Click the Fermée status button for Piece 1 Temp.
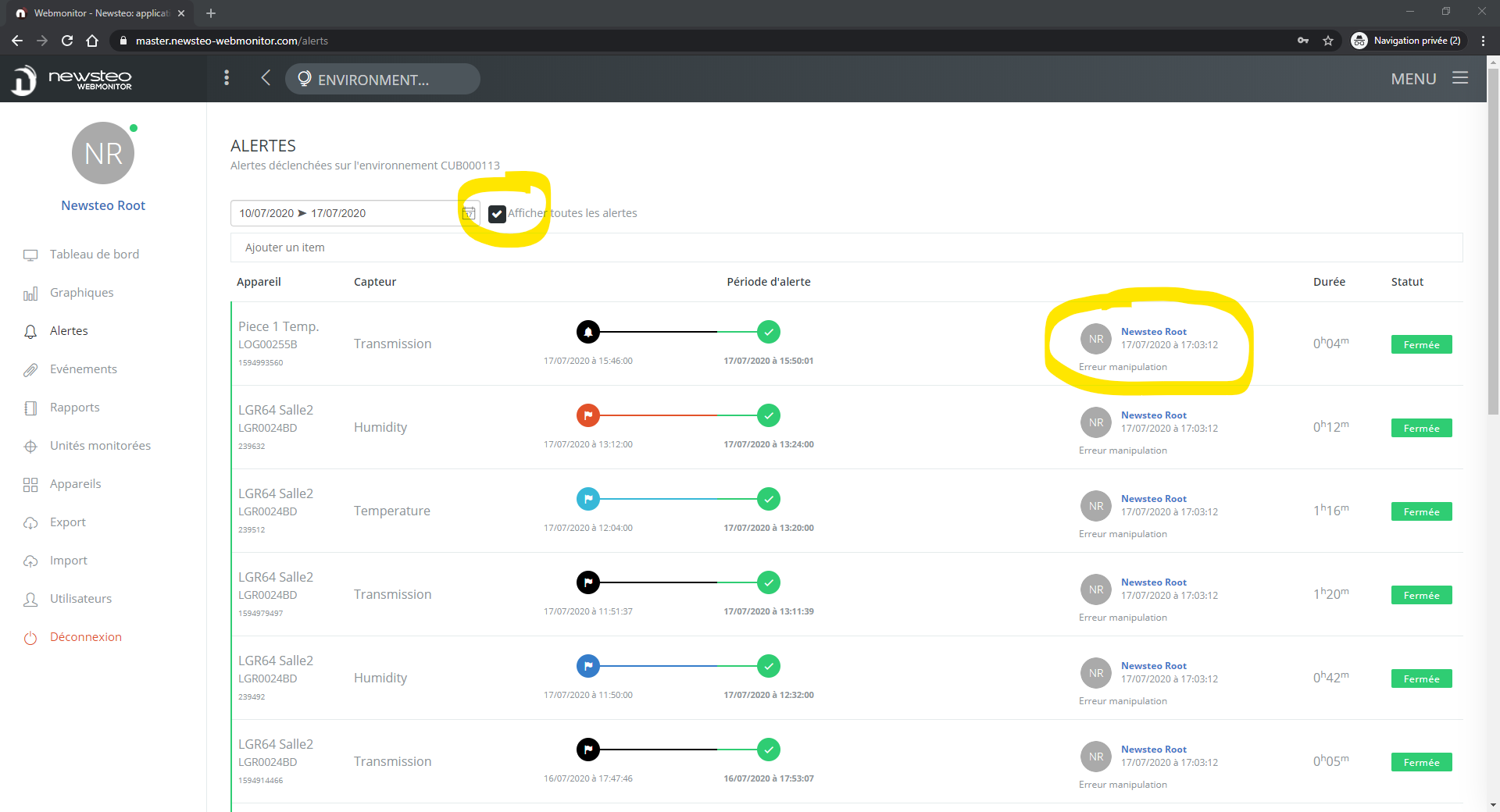The height and width of the screenshot is (812, 1500). [x=1421, y=344]
